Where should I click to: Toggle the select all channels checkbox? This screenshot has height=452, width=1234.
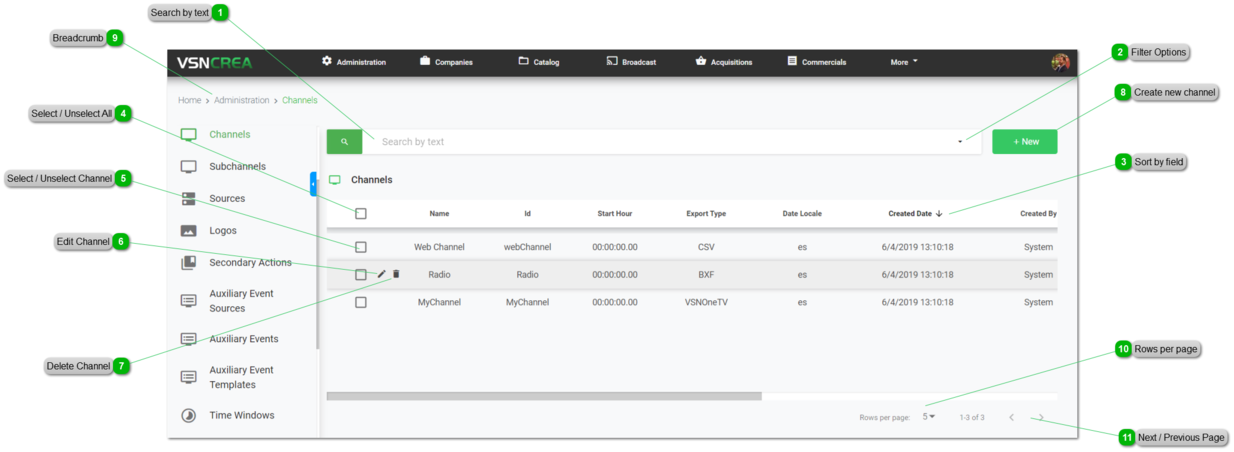tap(361, 214)
